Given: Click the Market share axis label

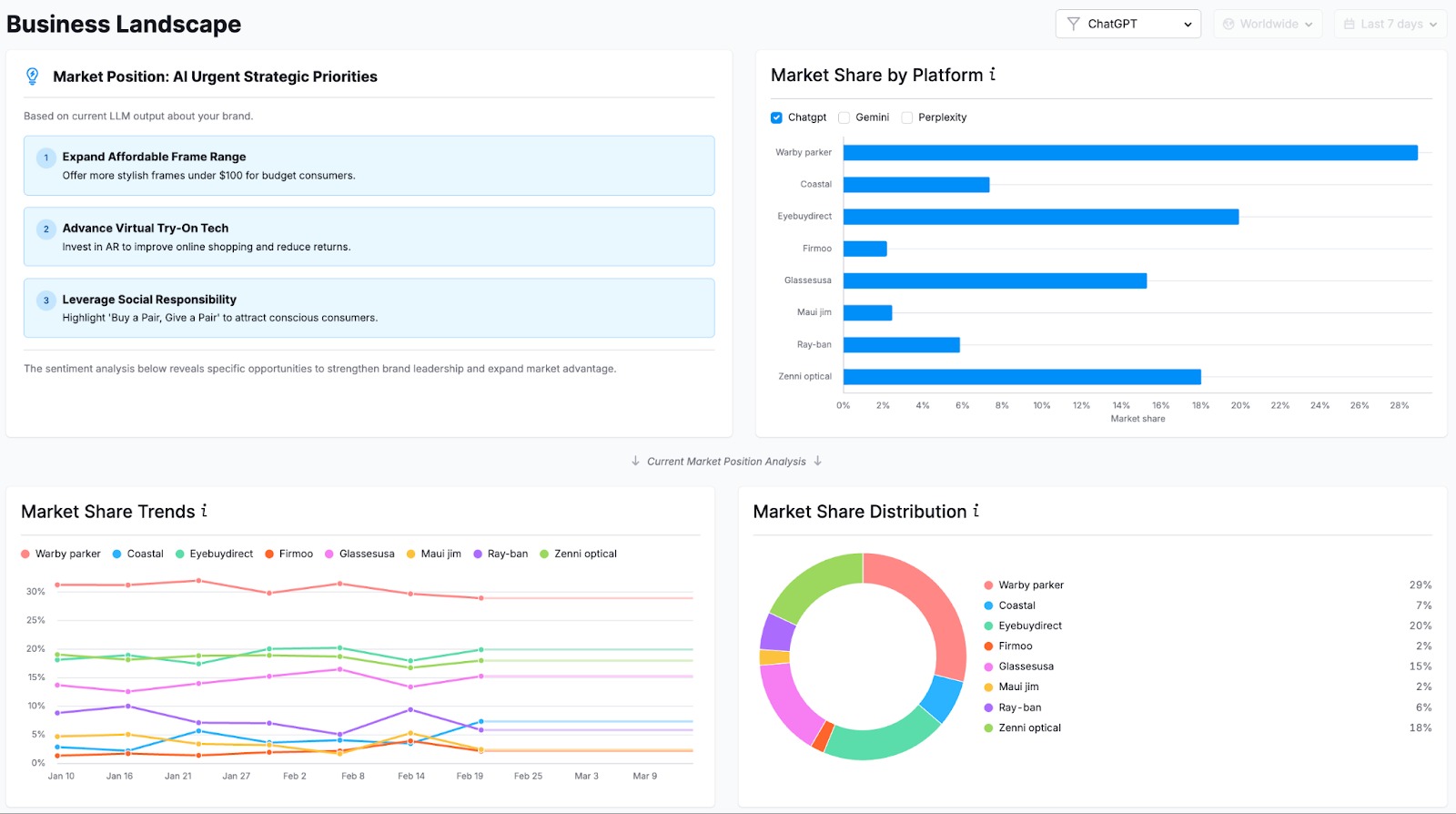Looking at the screenshot, I should 1137,419.
